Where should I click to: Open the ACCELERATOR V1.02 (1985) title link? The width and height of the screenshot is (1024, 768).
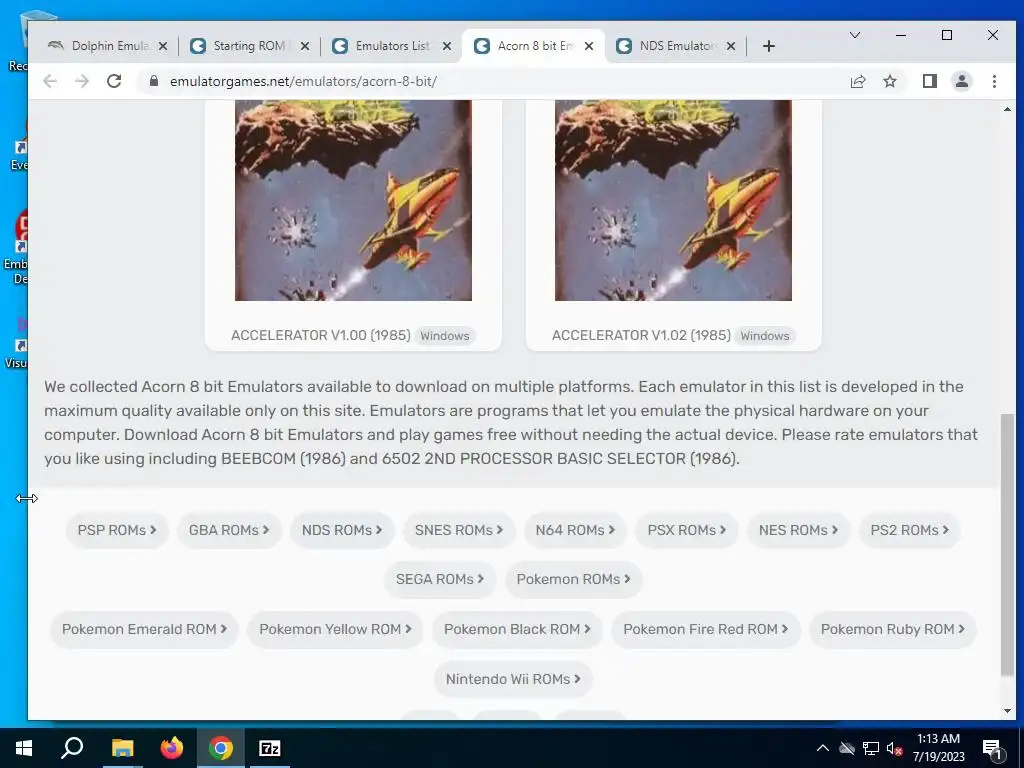tap(641, 335)
